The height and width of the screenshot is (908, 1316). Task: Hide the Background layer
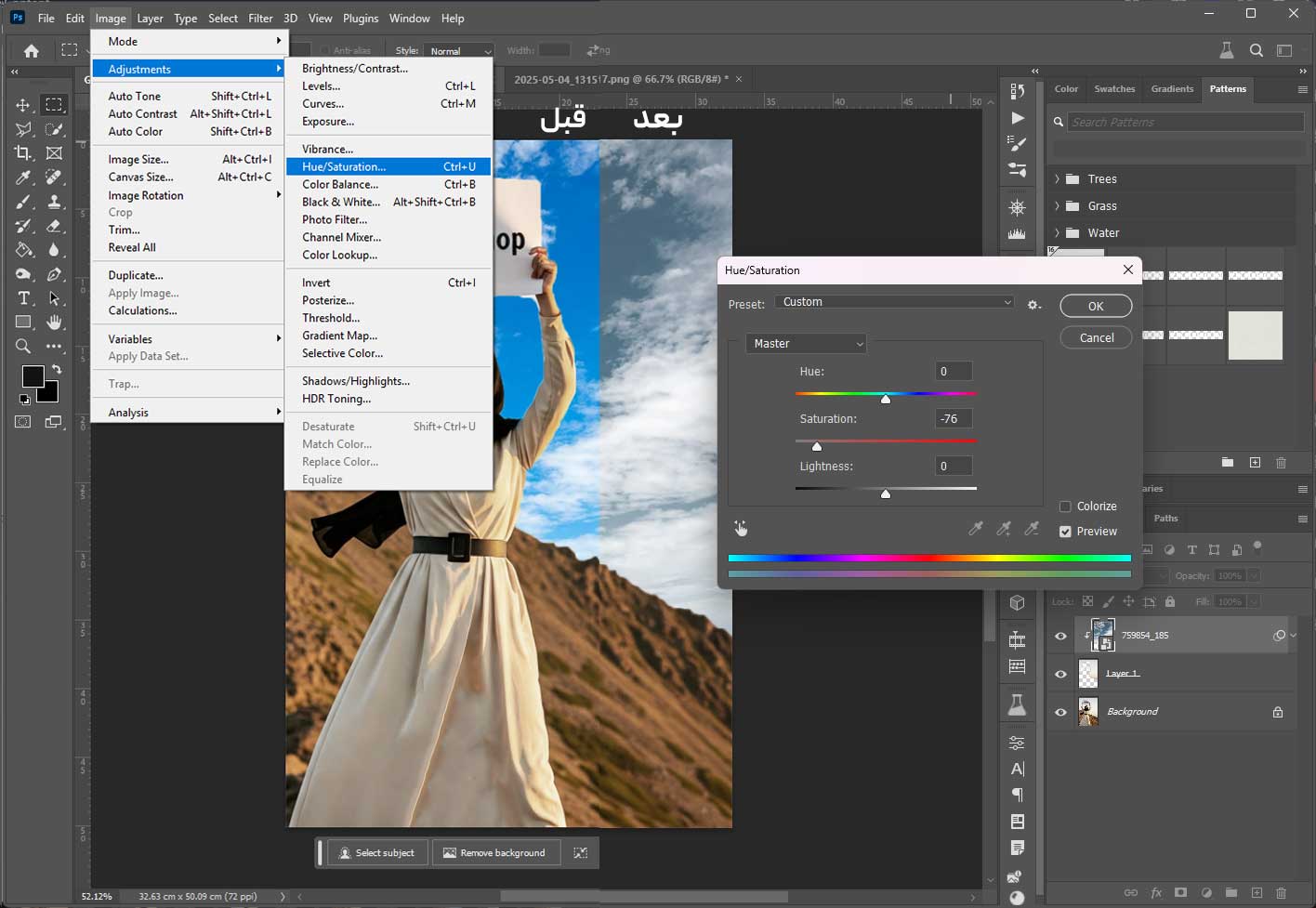(1060, 712)
